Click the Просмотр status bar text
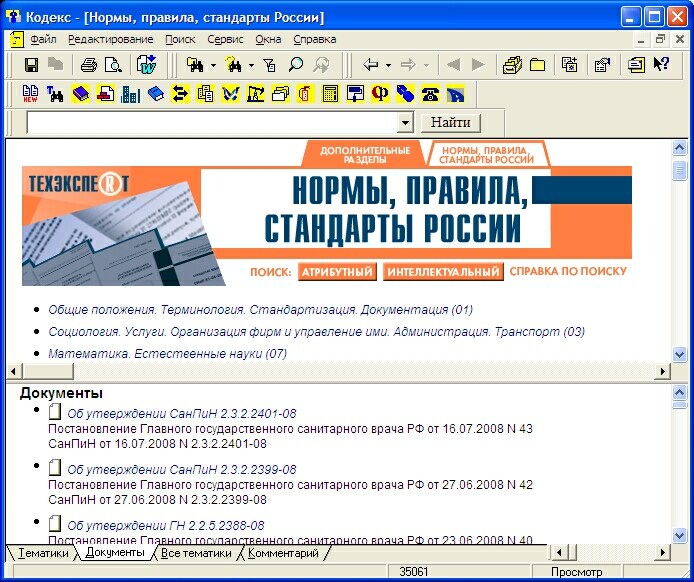Screen dimensions: 694x582 pos(577,572)
